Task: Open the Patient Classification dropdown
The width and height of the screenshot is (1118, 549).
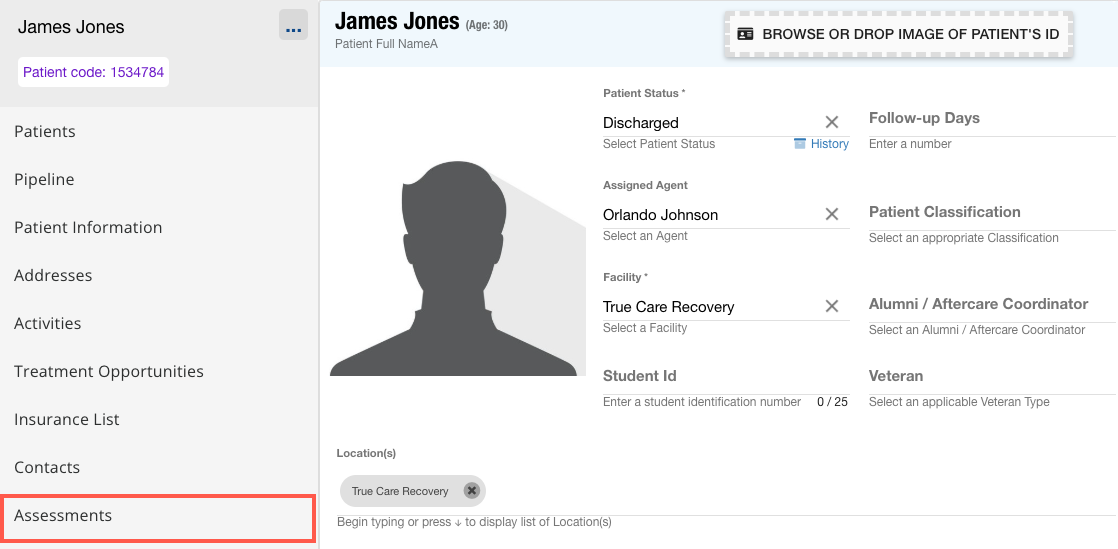Action: tap(990, 213)
